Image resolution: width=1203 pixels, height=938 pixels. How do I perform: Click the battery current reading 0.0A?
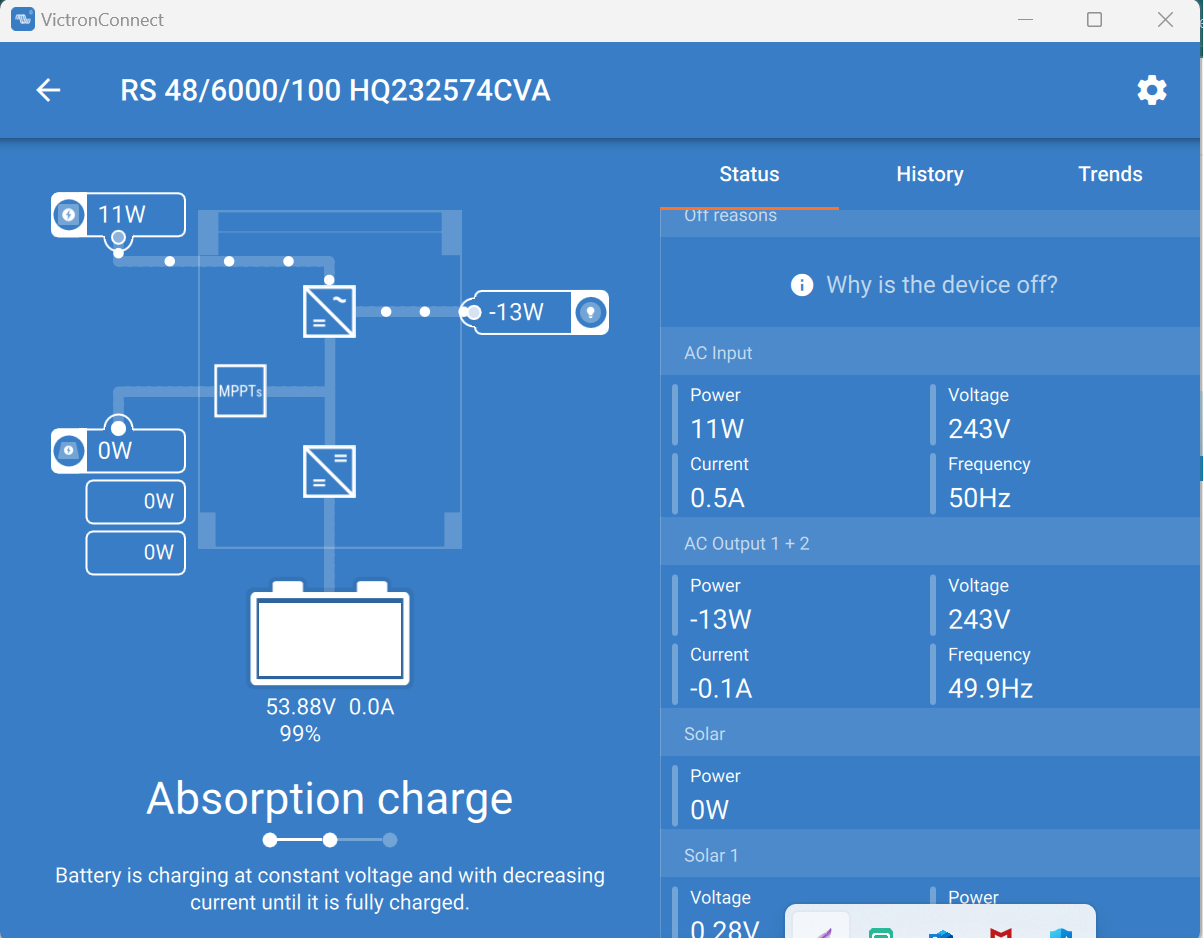click(x=372, y=708)
